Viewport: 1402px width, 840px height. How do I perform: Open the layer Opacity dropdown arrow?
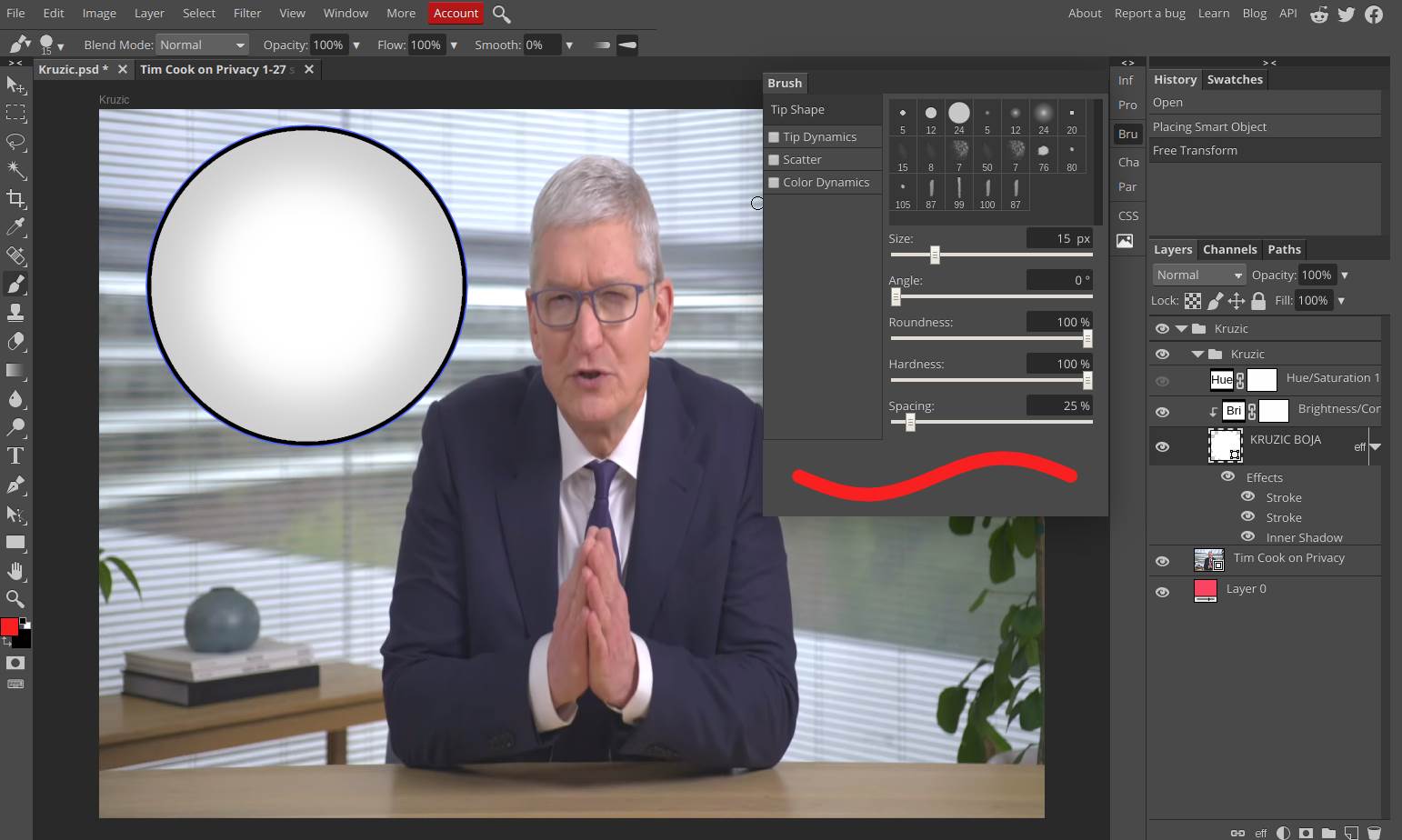click(1345, 275)
